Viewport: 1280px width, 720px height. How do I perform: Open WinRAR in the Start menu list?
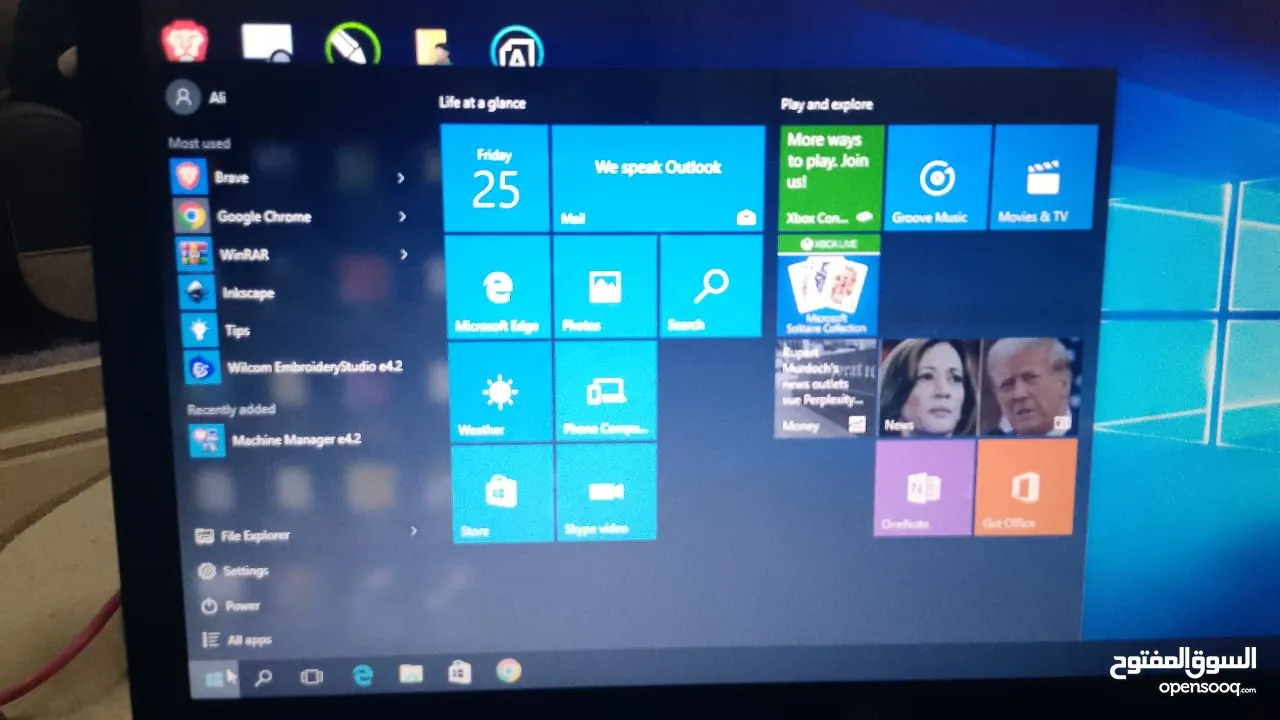pyautogui.click(x=294, y=254)
